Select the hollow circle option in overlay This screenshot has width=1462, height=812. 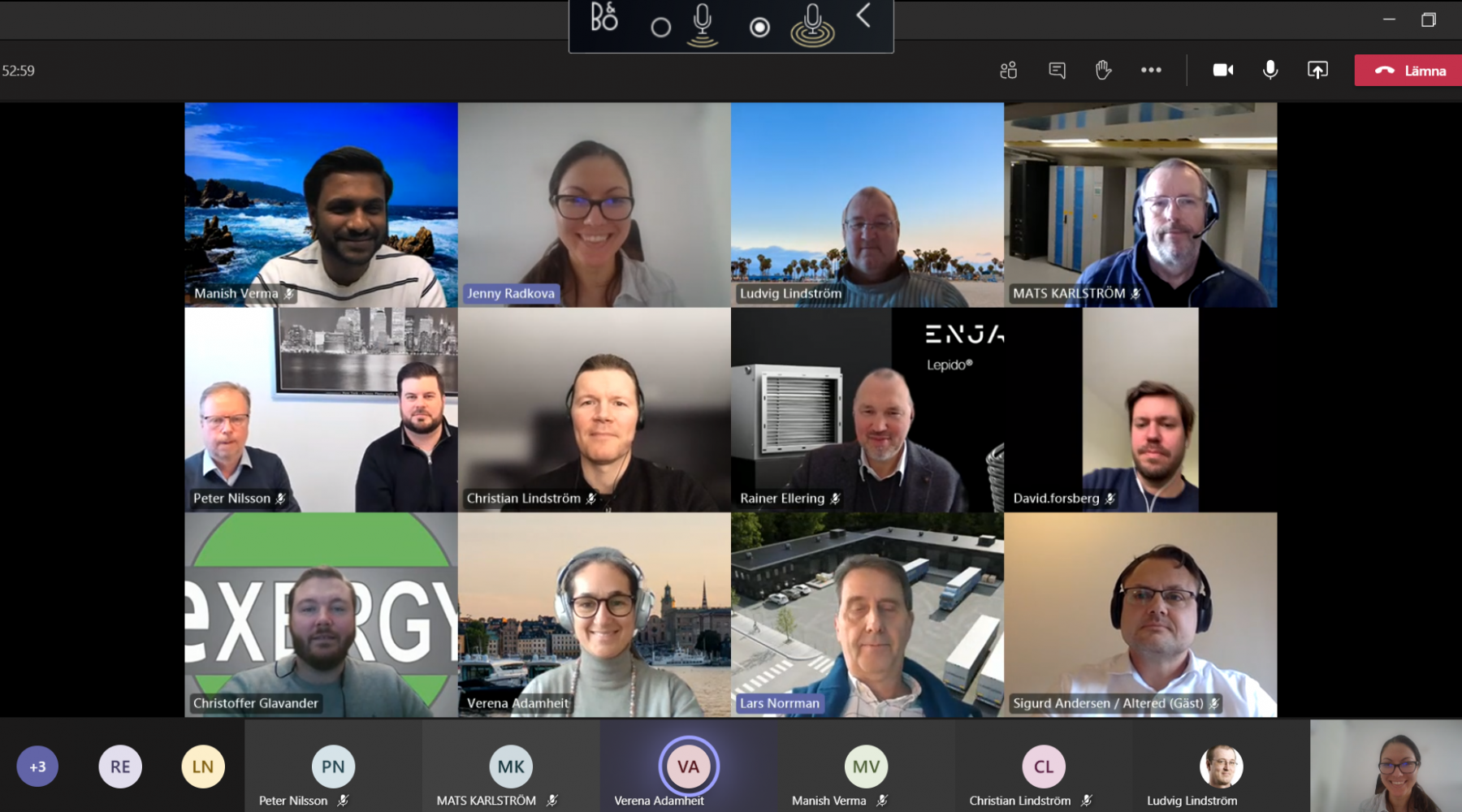pos(661,28)
